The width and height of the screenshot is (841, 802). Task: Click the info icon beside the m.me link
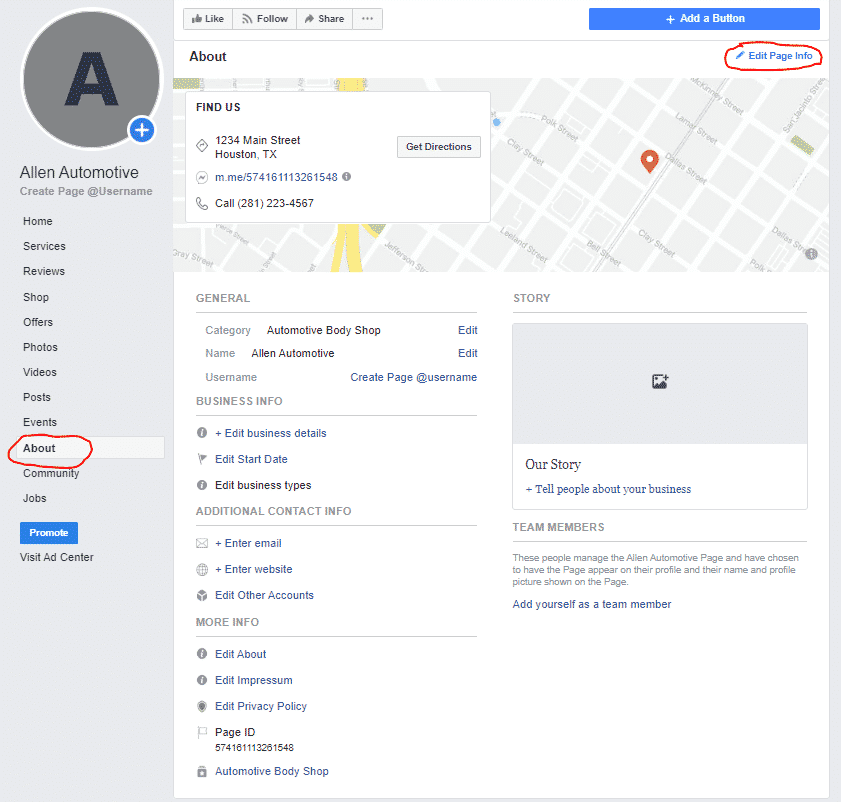[x=346, y=176]
